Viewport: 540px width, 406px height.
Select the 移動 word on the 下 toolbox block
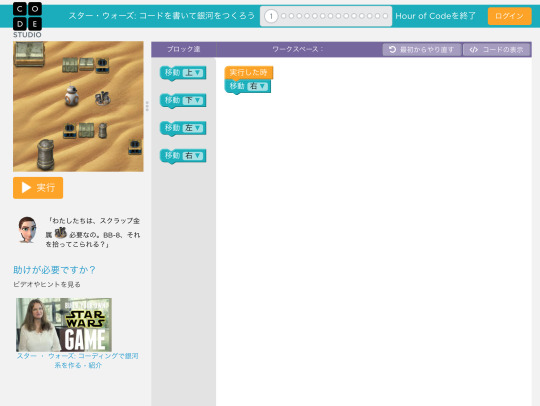tap(172, 100)
